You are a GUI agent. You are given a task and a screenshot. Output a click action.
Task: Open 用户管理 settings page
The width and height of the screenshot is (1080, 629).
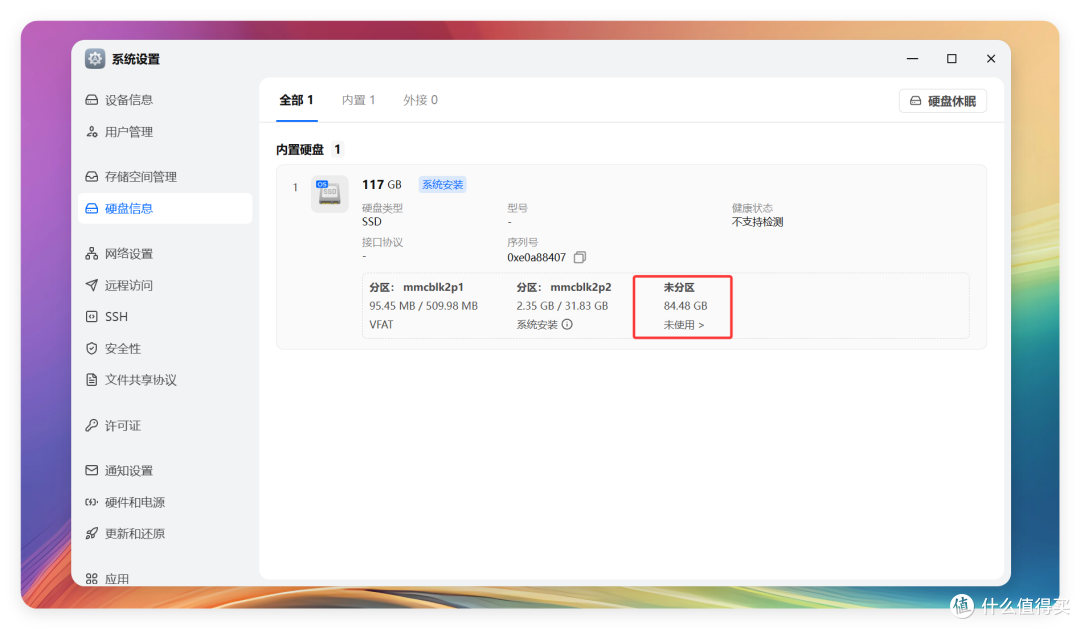[x=128, y=132]
